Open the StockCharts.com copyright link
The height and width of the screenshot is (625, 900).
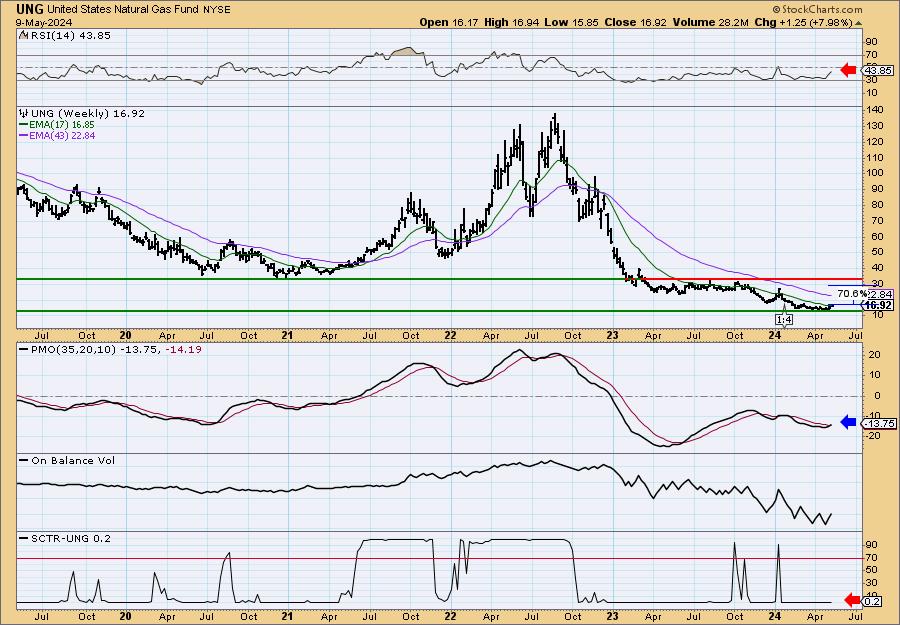click(817, 9)
